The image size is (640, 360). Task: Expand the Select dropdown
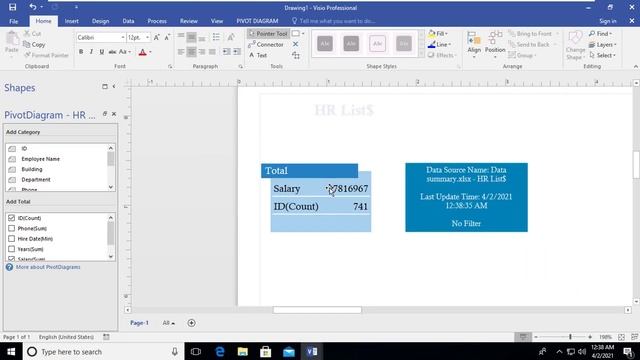(602, 55)
